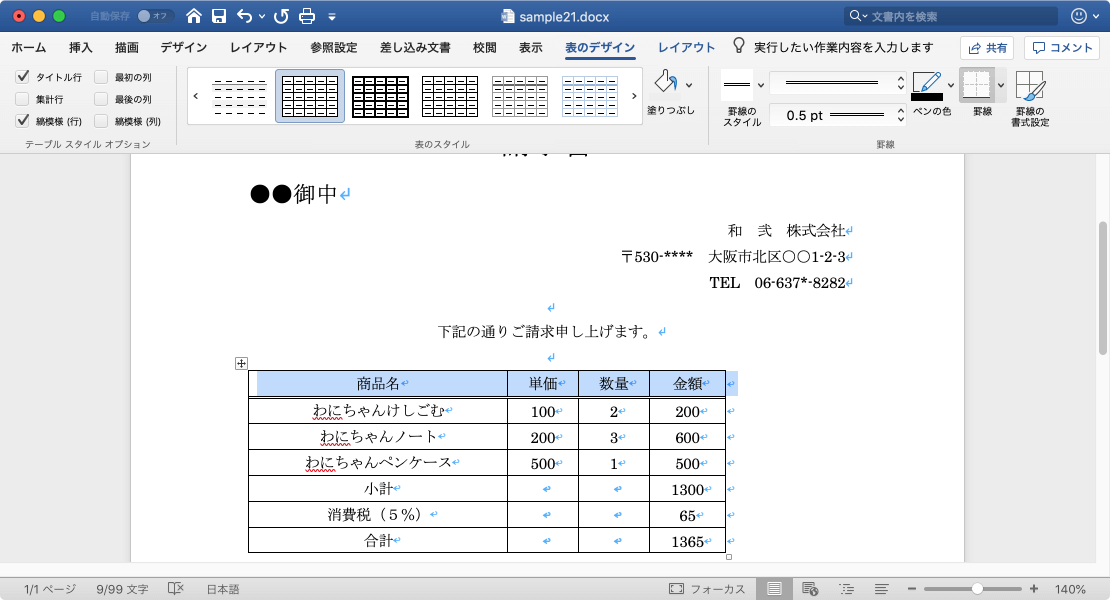
Task: Select the 表のデザイン tab
Action: (x=600, y=47)
